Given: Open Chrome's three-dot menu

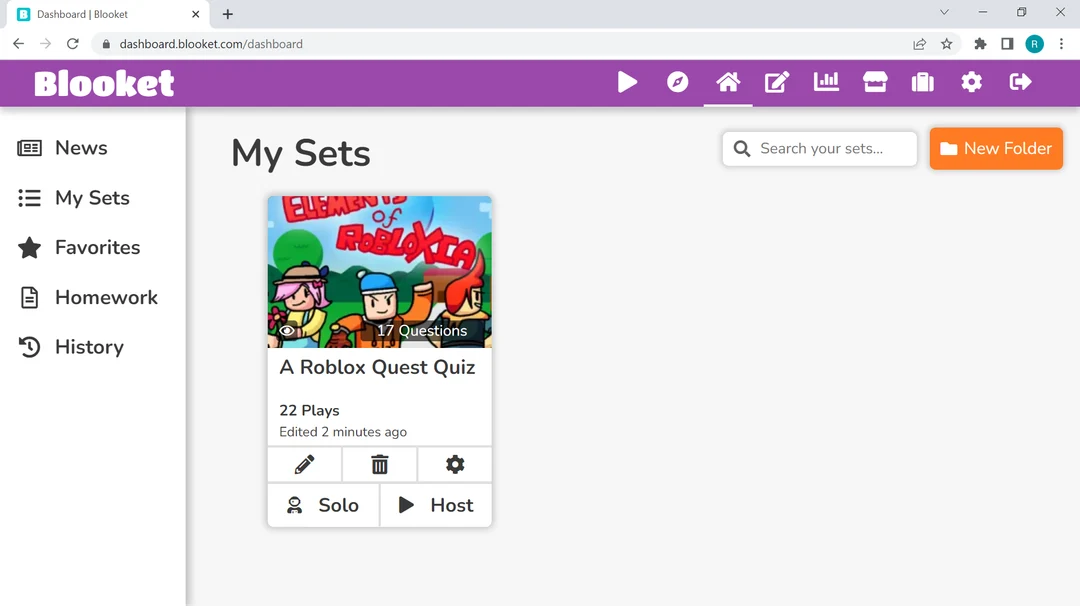Looking at the screenshot, I should [1062, 43].
